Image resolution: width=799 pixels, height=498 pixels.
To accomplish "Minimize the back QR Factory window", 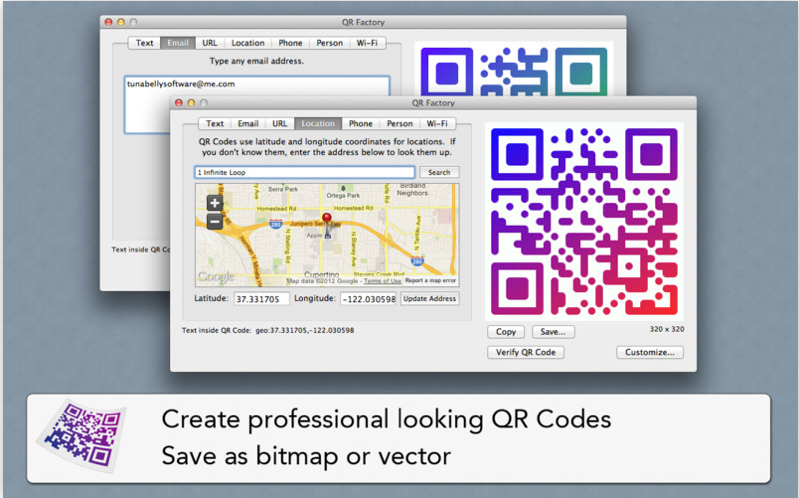I will tap(121, 22).
